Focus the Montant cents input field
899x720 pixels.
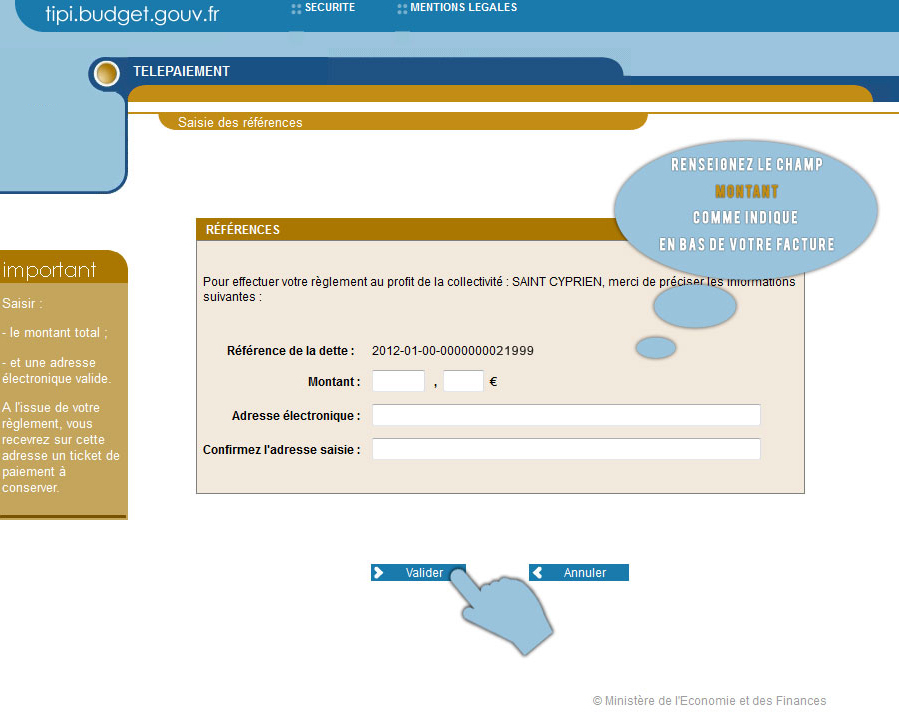tap(463, 381)
